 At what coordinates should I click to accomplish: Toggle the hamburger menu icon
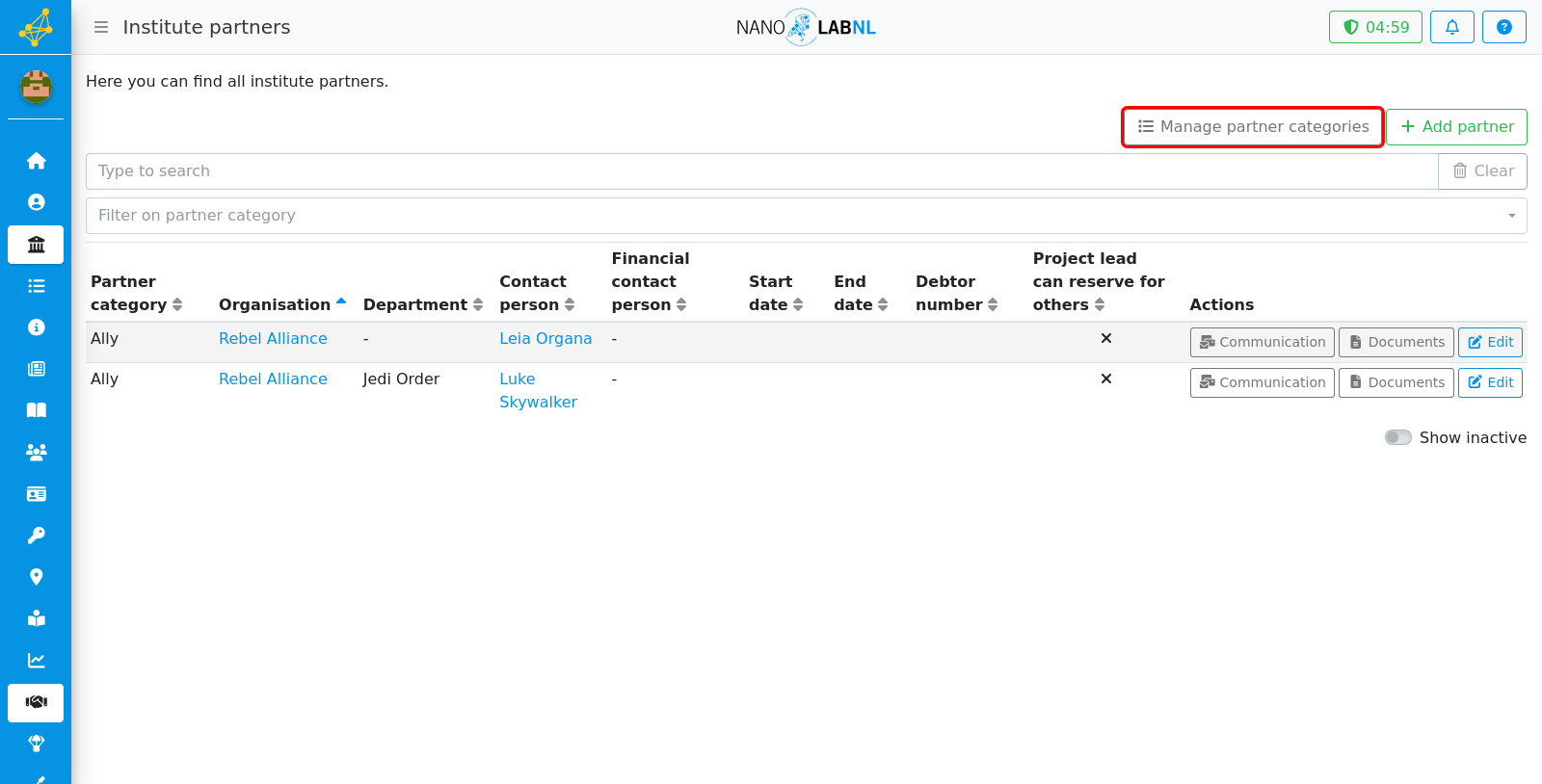click(x=101, y=27)
